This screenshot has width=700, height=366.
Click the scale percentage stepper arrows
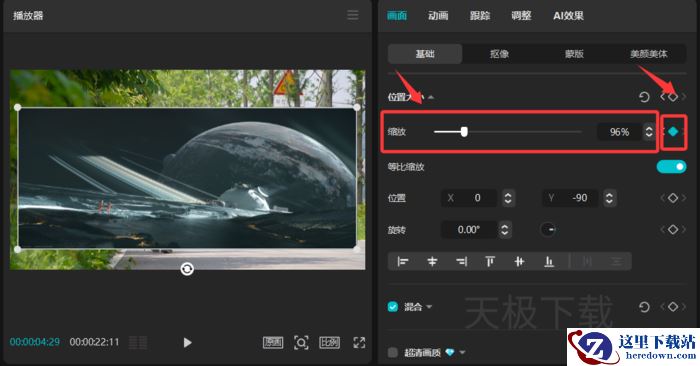pyautogui.click(x=649, y=132)
